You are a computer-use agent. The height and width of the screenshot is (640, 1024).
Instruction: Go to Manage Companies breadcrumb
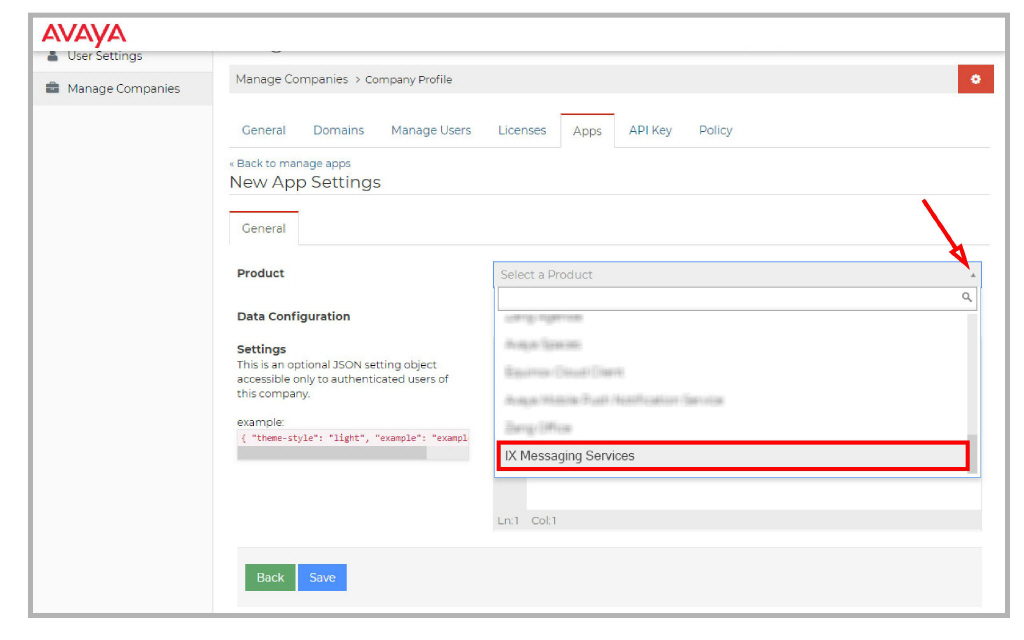(292, 79)
